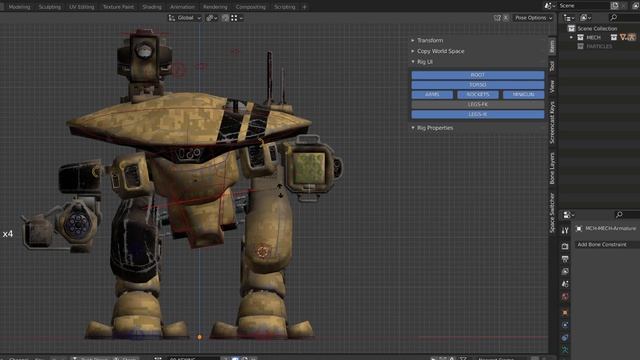The image size is (640, 360).
Task: Open the Tool sidebar tab
Action: [552, 66]
